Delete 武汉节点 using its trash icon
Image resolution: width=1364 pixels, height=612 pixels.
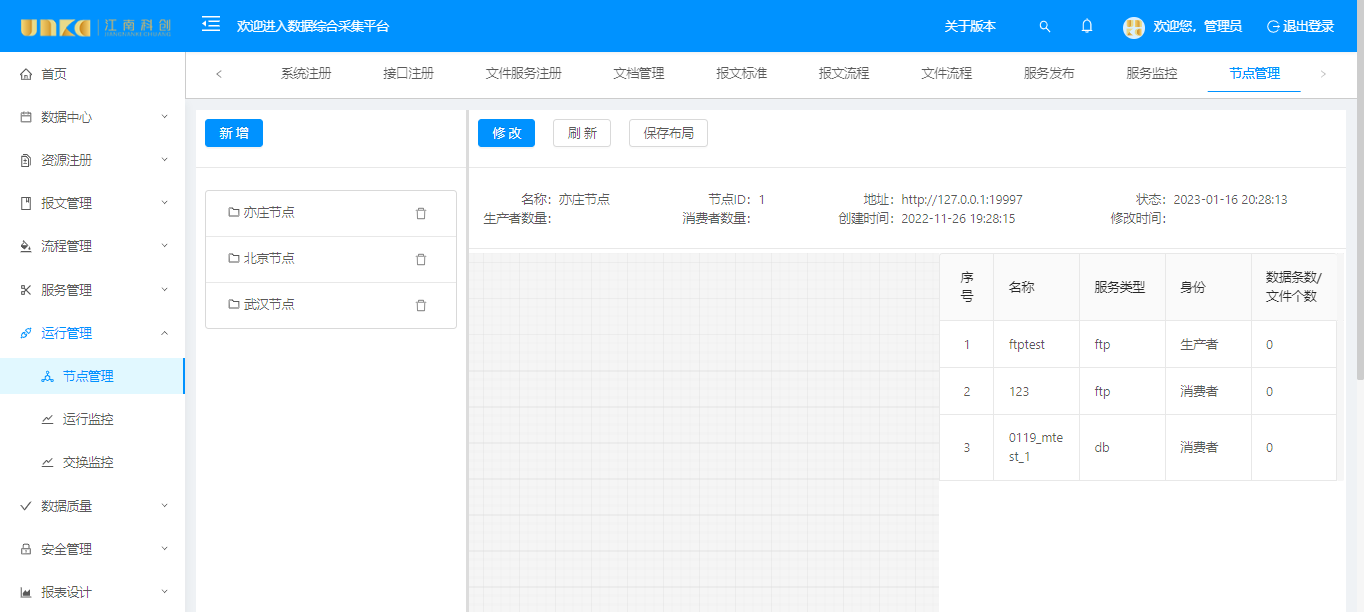tap(421, 305)
